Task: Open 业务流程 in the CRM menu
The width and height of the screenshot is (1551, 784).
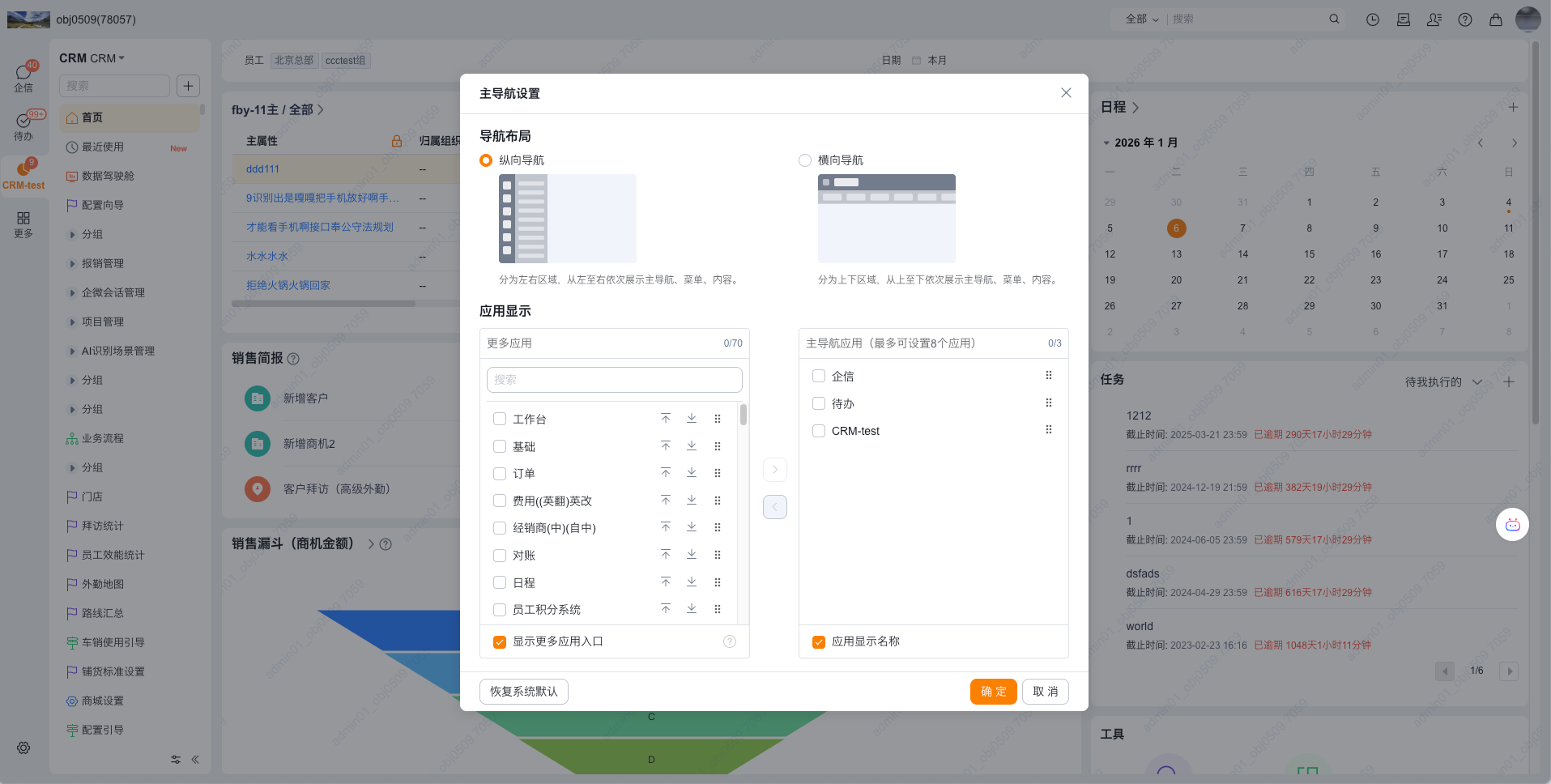Action: (130, 438)
